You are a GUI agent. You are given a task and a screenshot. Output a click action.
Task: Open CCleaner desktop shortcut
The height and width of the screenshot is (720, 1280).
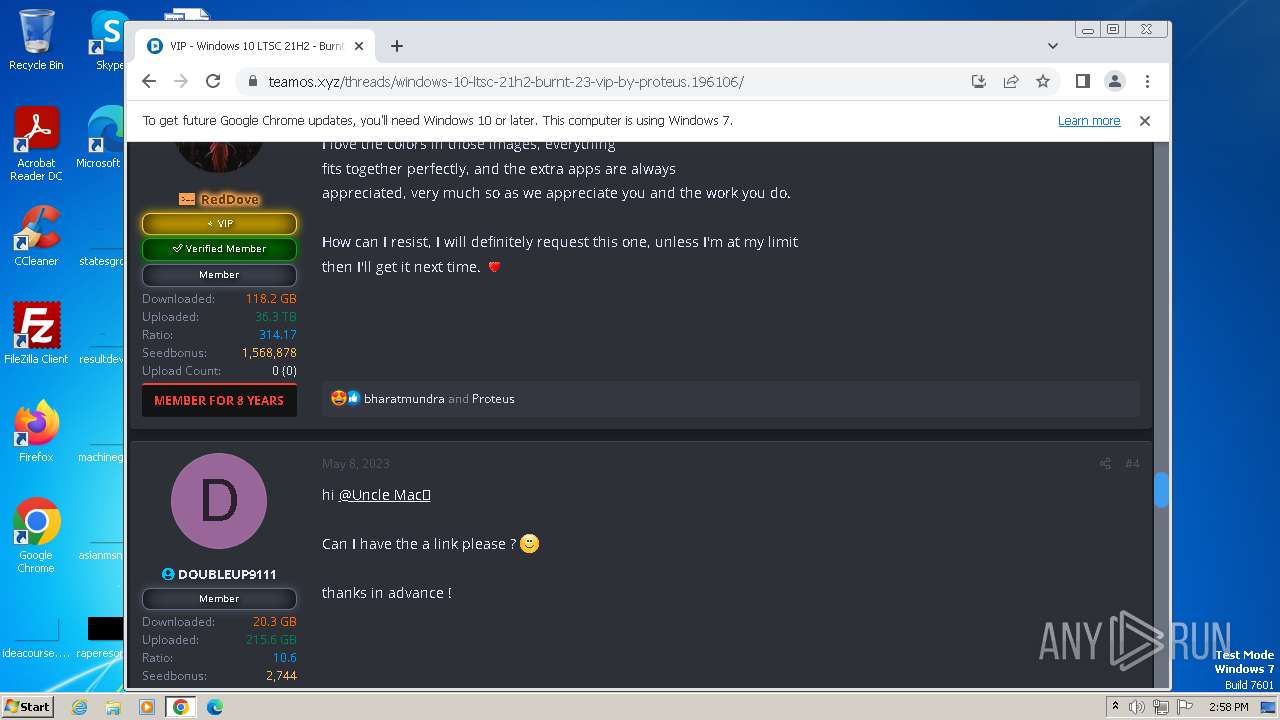(x=36, y=236)
